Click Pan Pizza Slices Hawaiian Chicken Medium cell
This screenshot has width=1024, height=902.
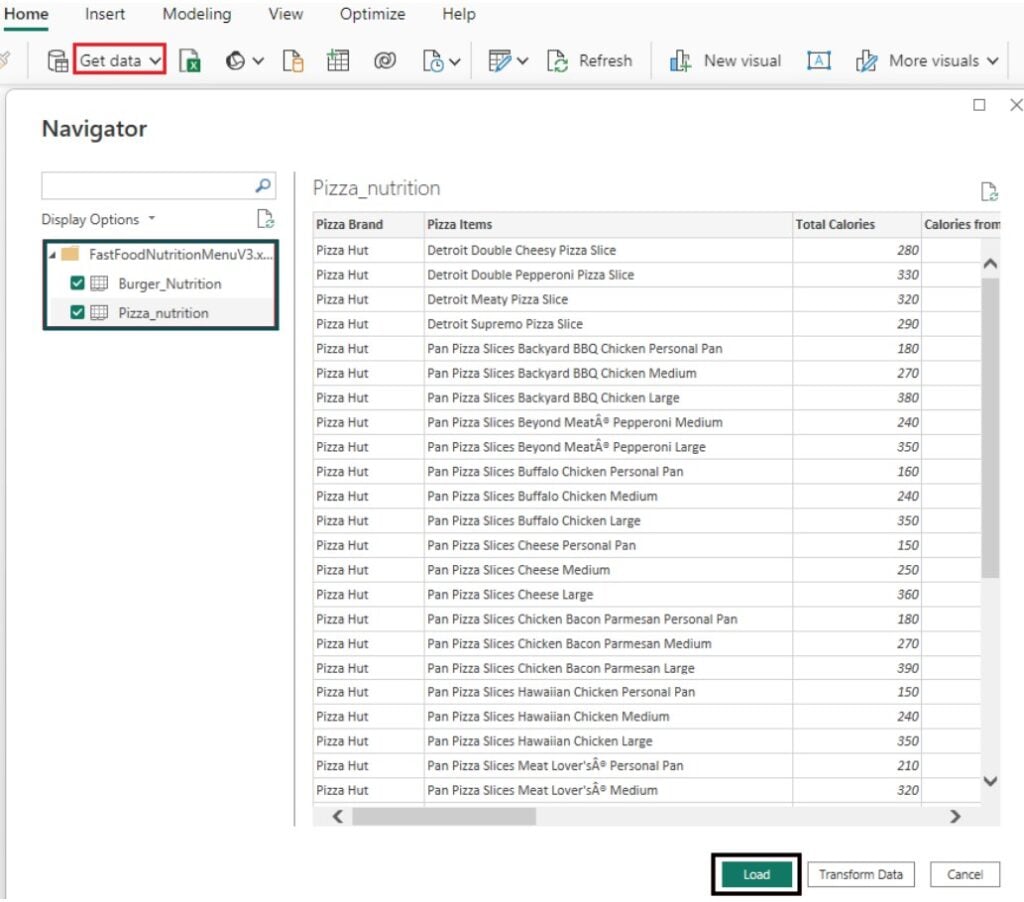[x=608, y=717]
